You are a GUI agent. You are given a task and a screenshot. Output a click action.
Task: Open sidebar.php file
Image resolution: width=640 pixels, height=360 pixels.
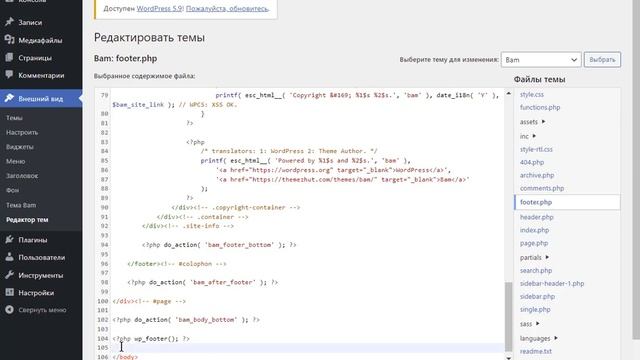click(537, 296)
